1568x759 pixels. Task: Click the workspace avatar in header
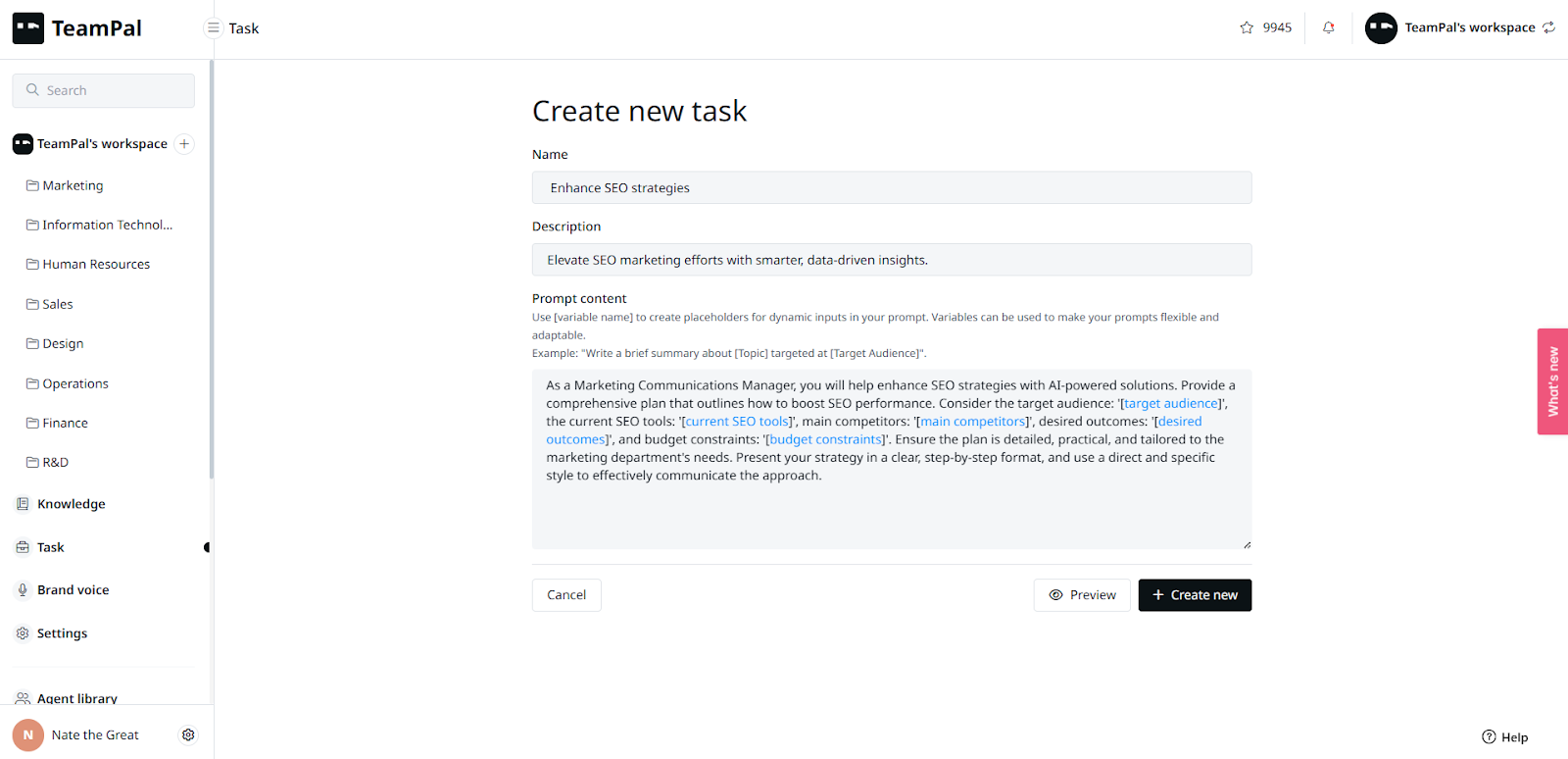coord(1381,27)
